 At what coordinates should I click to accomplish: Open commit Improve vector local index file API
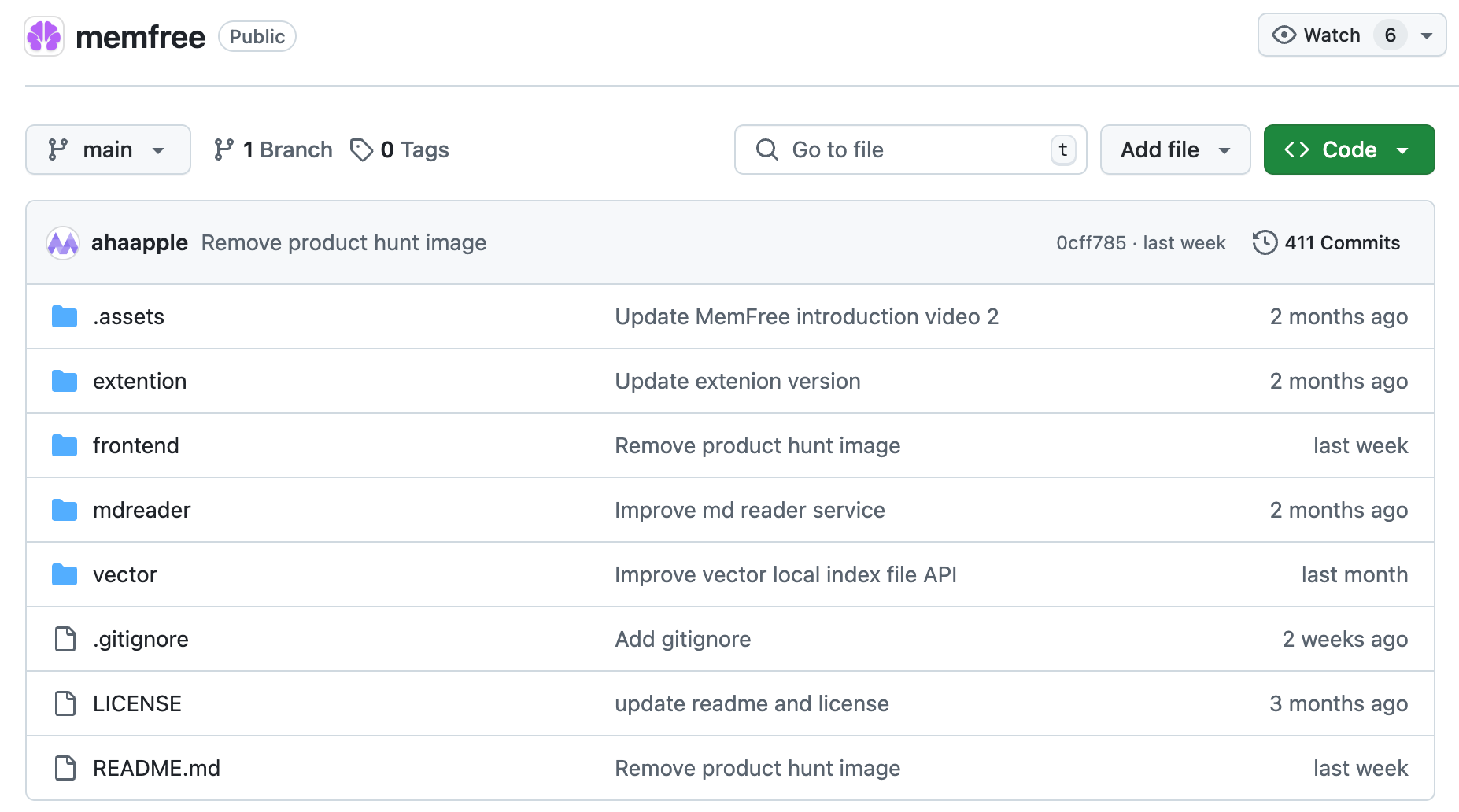click(x=785, y=574)
